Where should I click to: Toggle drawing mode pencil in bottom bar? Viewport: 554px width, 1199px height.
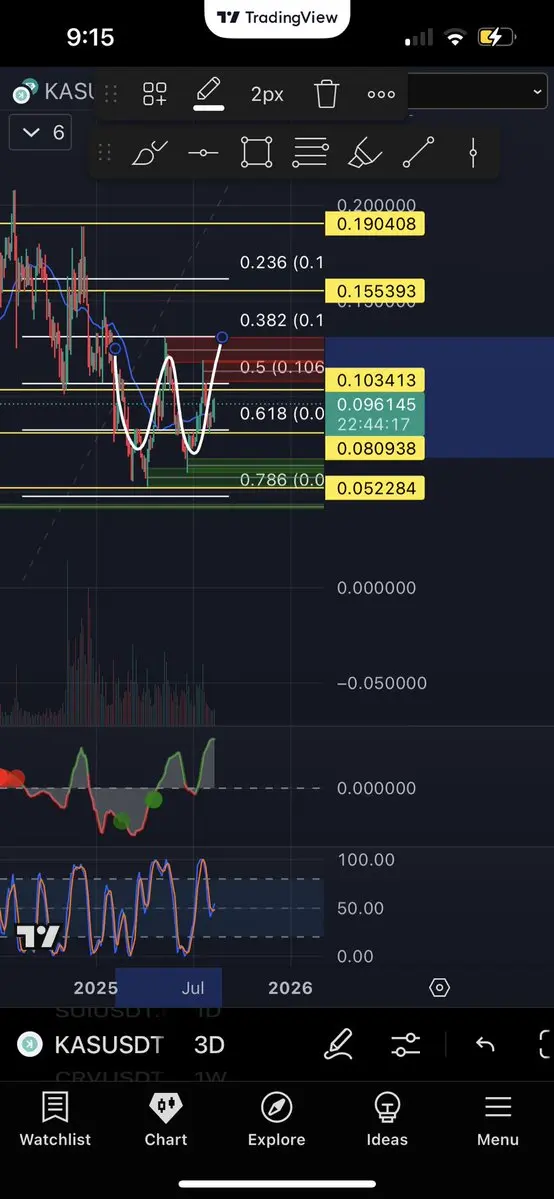pyautogui.click(x=338, y=1045)
